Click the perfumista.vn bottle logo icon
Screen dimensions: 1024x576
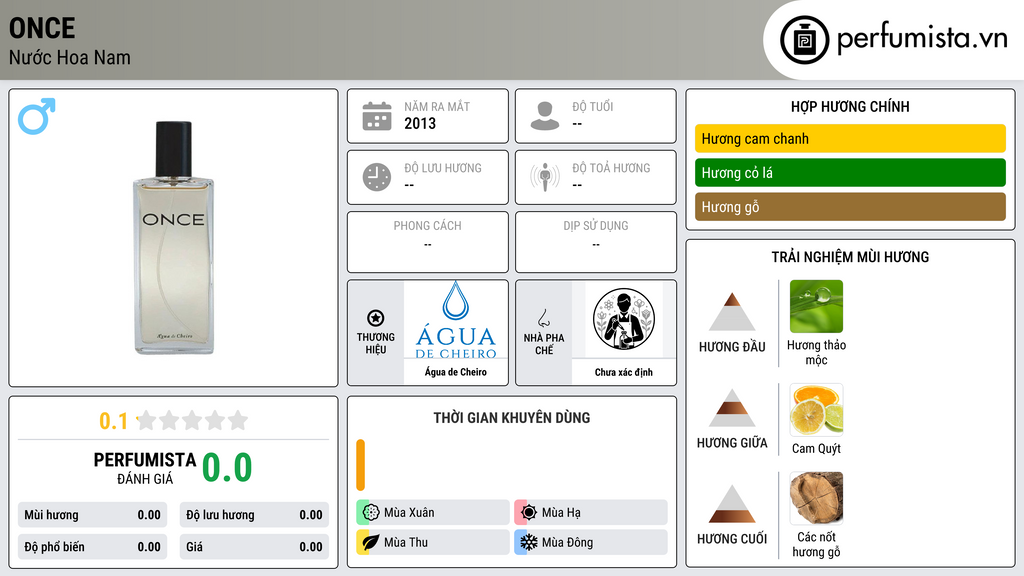[804, 40]
